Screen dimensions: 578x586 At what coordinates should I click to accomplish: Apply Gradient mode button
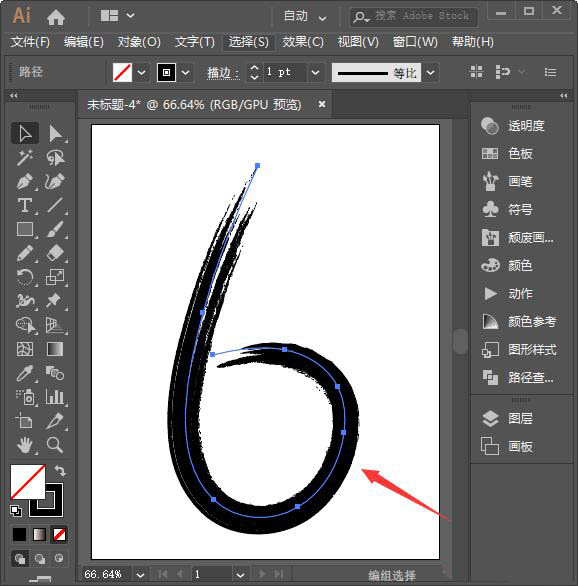pos(39,534)
